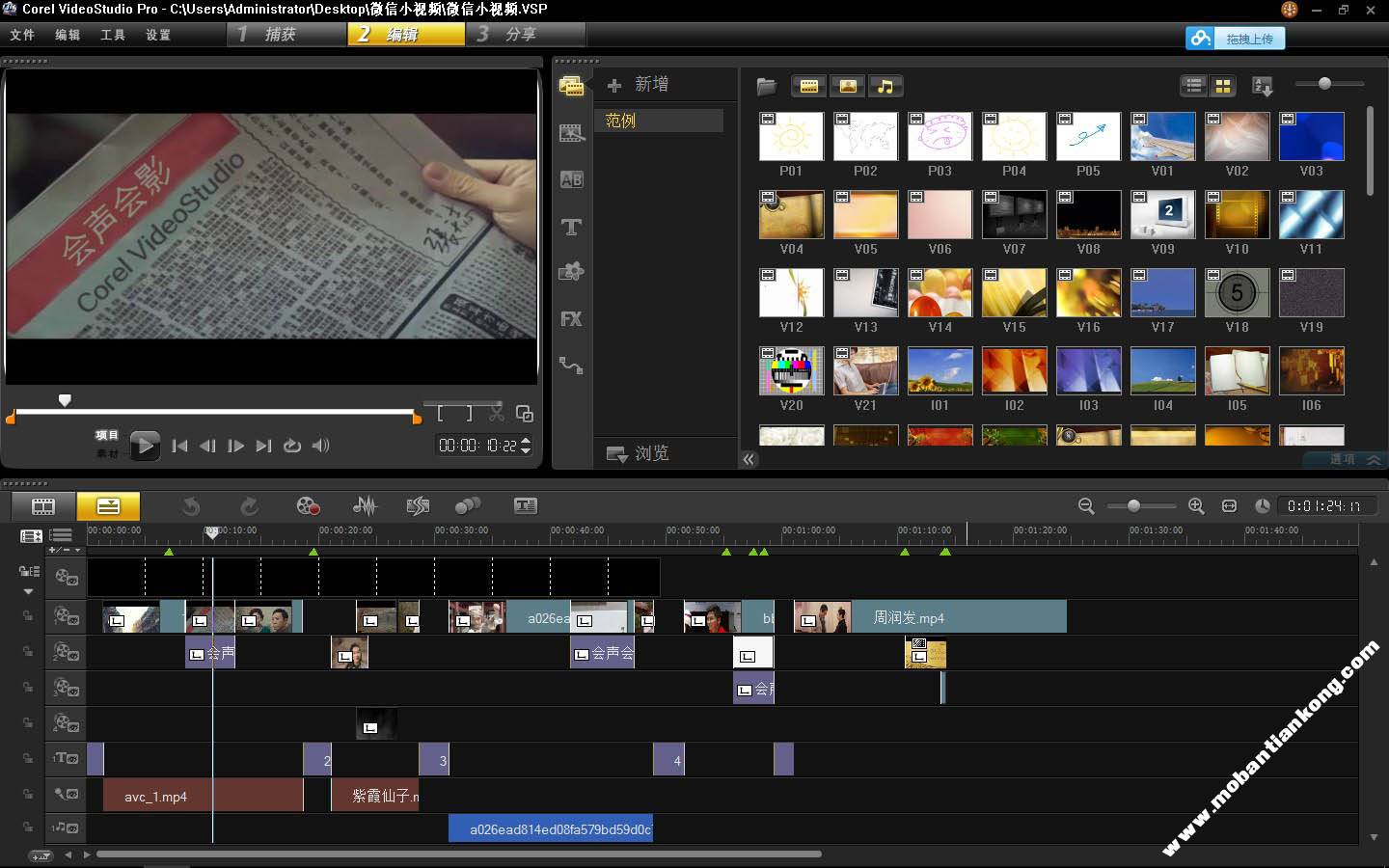
Task: Open the FX filter library
Action: click(x=571, y=319)
